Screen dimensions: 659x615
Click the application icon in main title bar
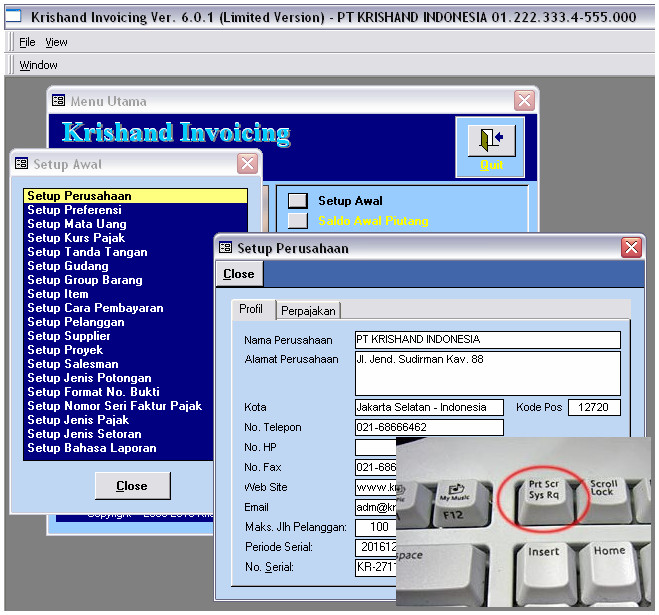pyautogui.click(x=13, y=16)
